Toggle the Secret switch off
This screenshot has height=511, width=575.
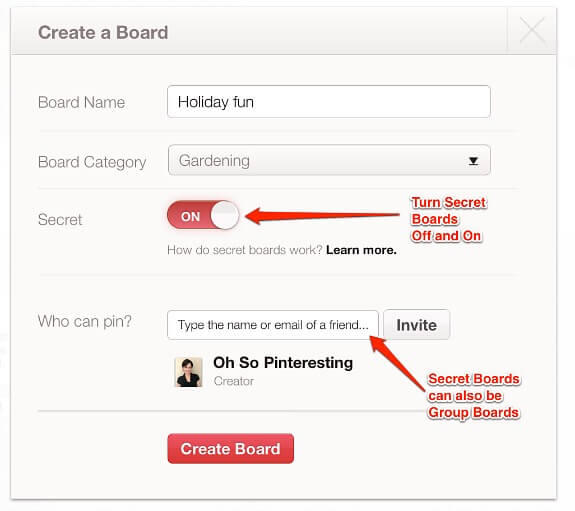203,215
